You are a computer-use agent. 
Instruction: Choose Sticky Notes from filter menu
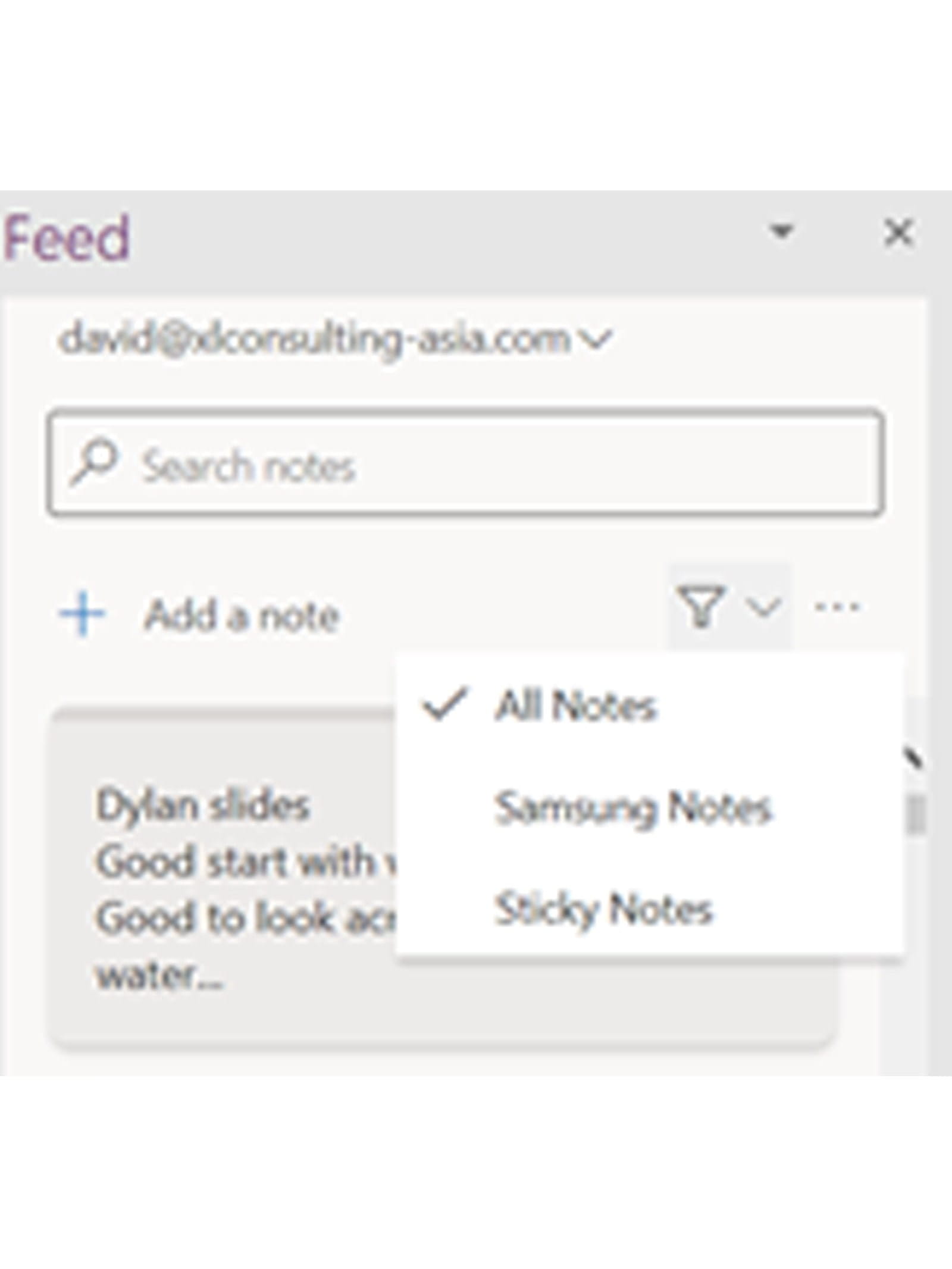coord(603,910)
